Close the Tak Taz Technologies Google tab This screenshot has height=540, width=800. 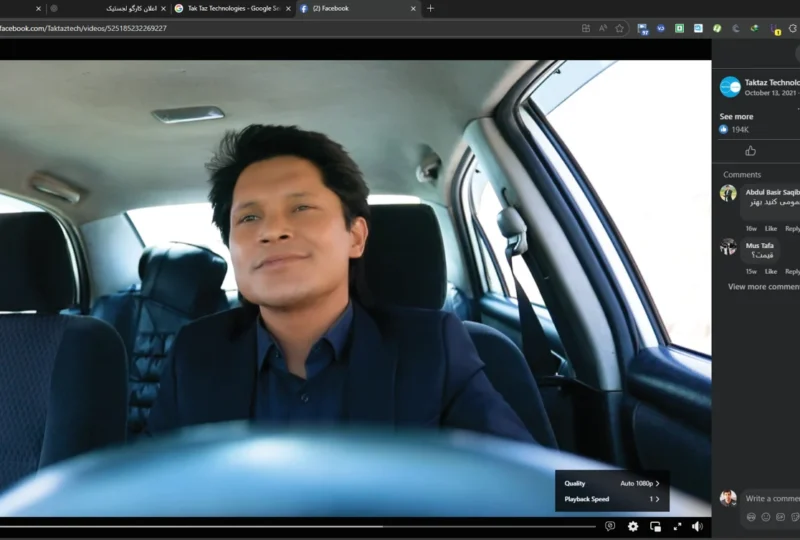tap(288, 9)
